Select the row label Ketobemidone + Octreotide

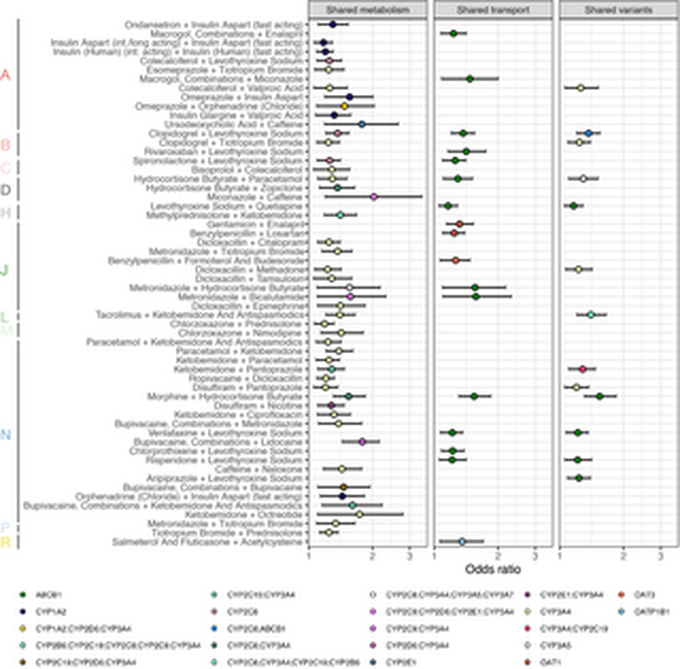[x=244, y=515]
